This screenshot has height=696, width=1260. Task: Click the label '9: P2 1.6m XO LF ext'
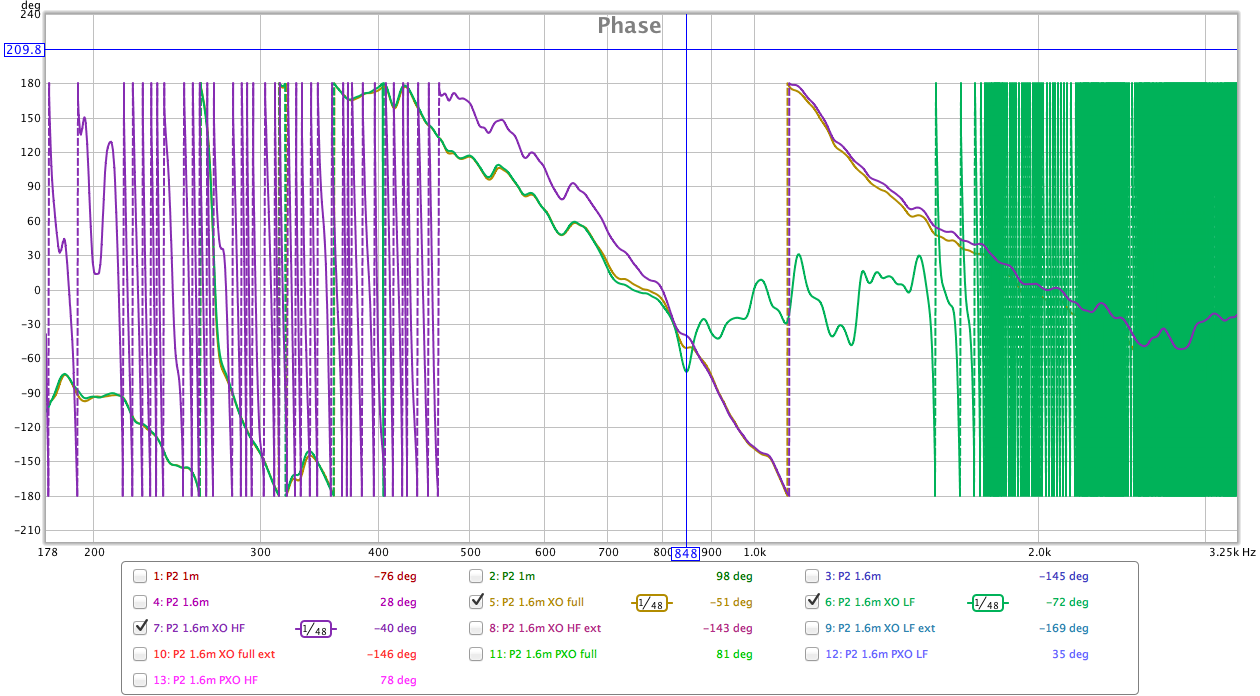click(880, 628)
